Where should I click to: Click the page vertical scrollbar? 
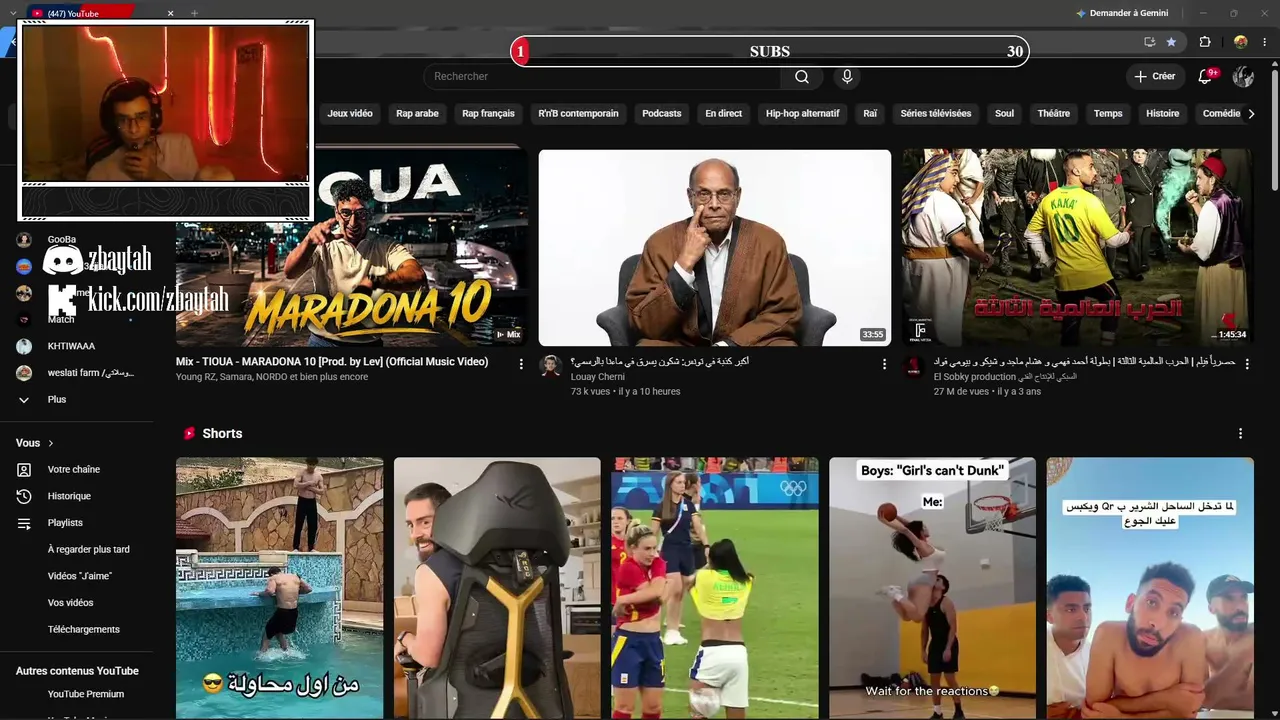coord(1274,130)
